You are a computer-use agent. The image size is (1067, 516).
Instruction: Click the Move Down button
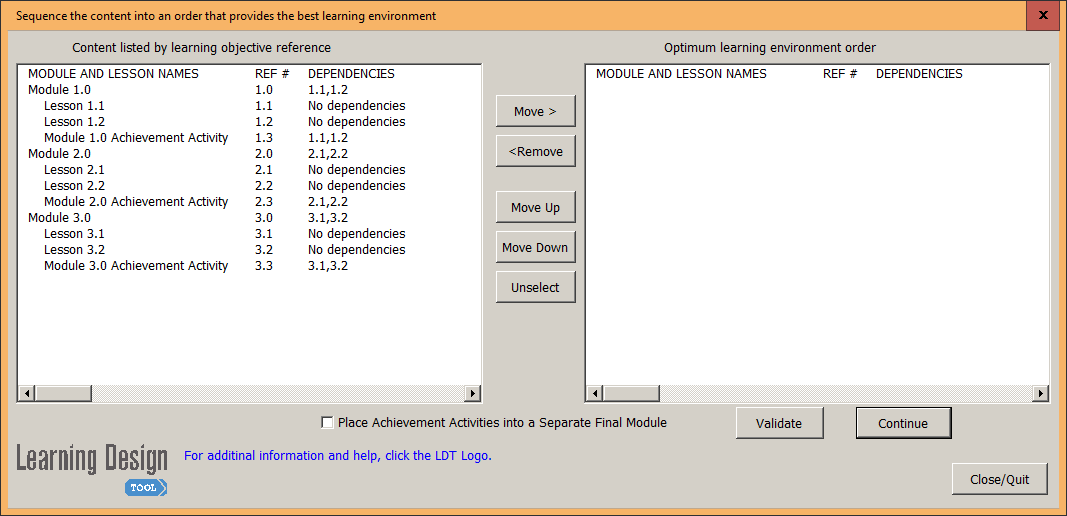[x=536, y=247]
